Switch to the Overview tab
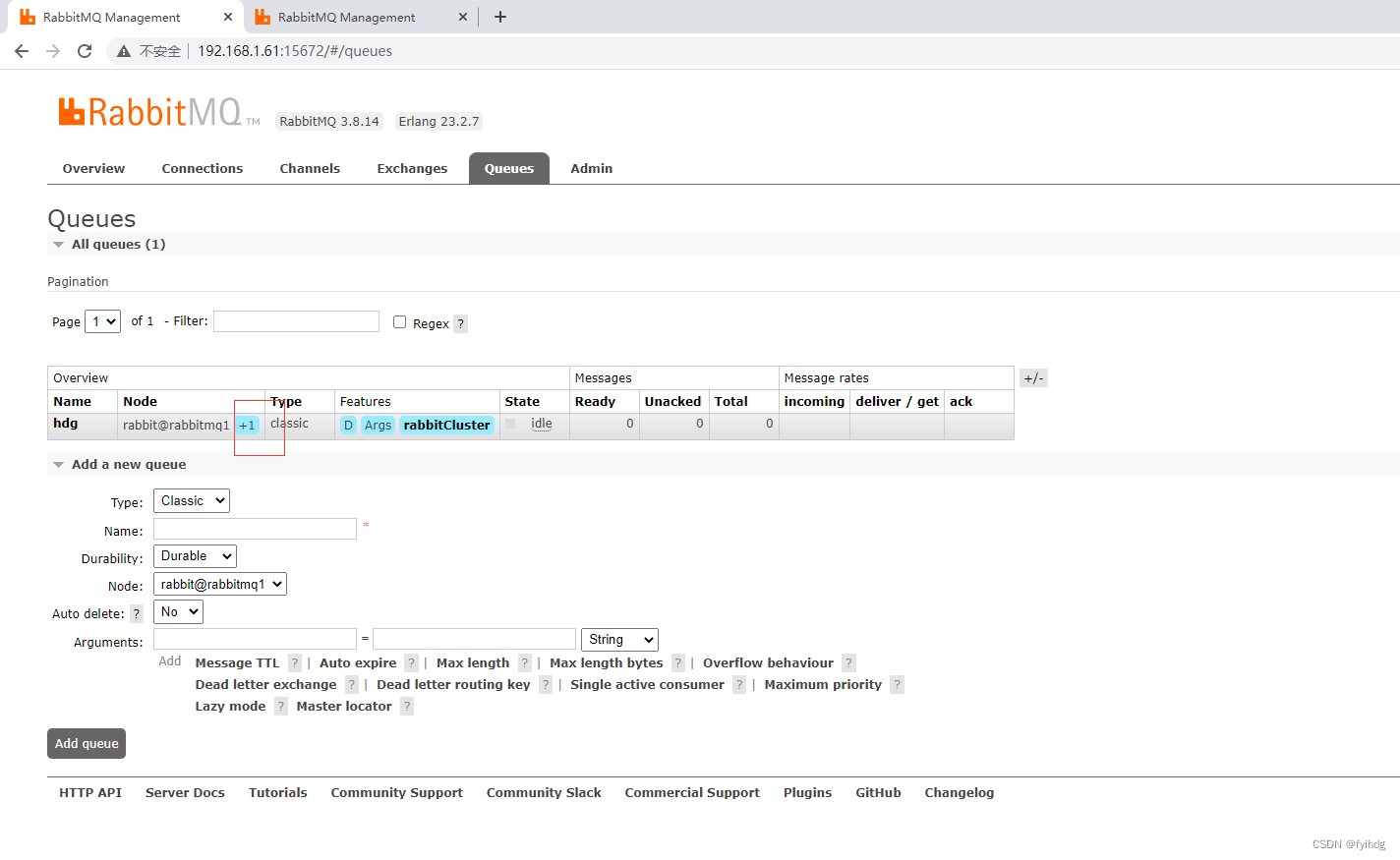Image resolution: width=1400 pixels, height=860 pixels. (x=93, y=169)
